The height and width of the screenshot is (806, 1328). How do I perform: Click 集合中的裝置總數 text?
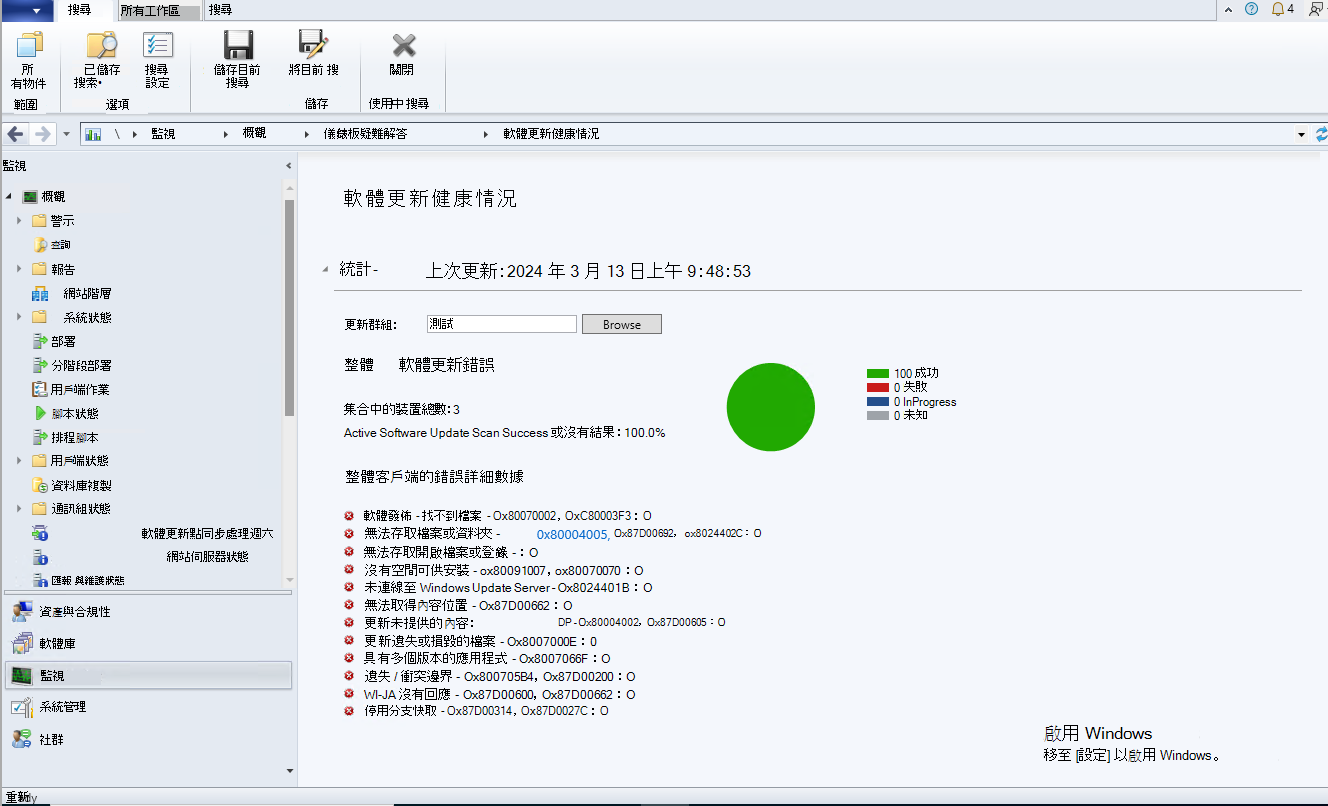click(x=401, y=409)
